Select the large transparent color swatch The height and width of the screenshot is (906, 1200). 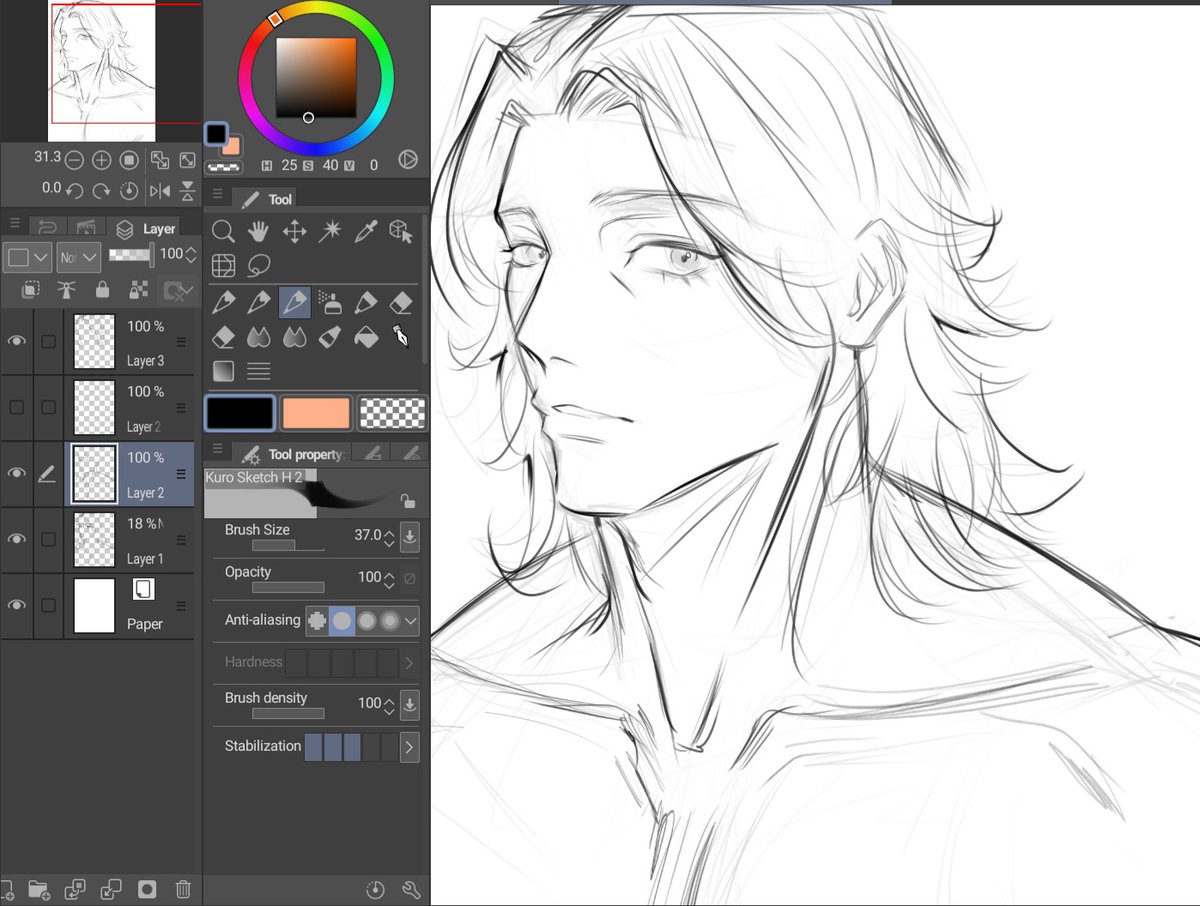[392, 413]
